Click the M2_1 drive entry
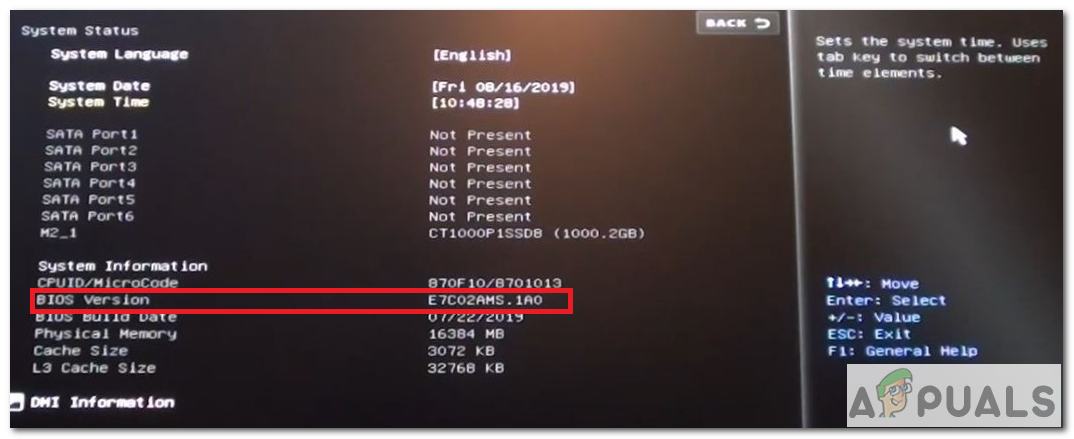1074x439 pixels. (x=62, y=233)
